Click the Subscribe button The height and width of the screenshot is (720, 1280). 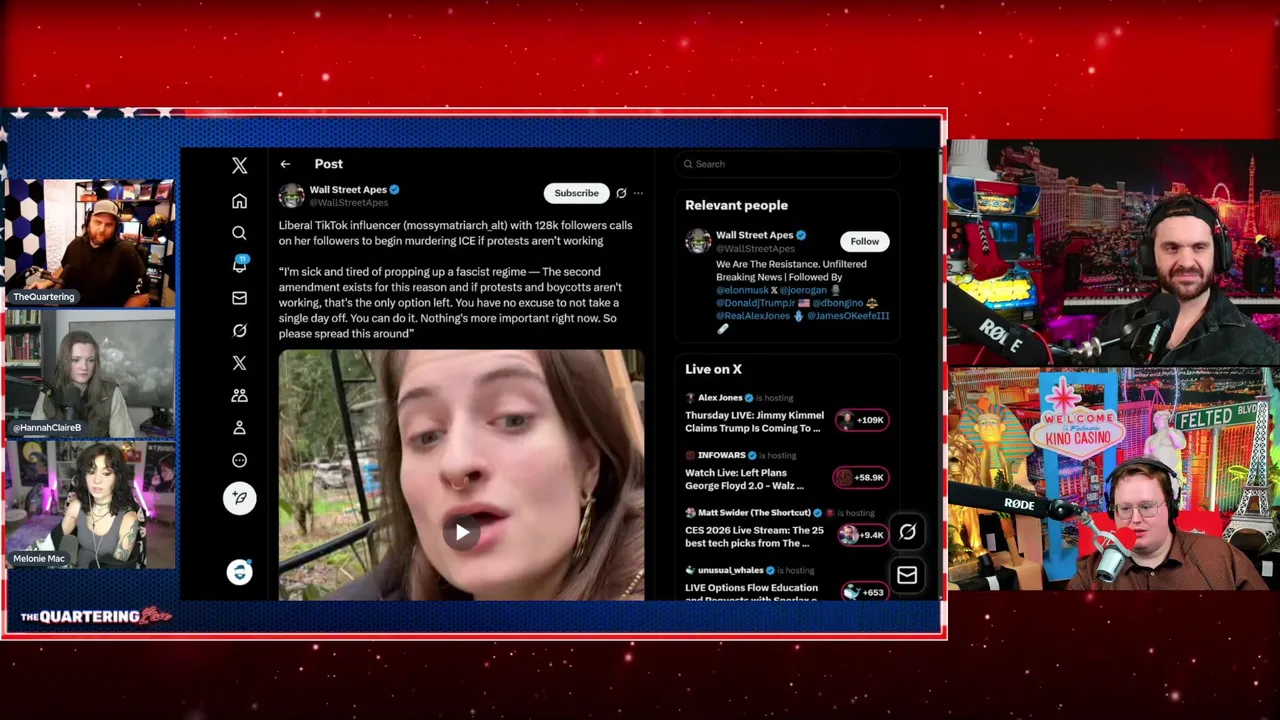(x=576, y=193)
